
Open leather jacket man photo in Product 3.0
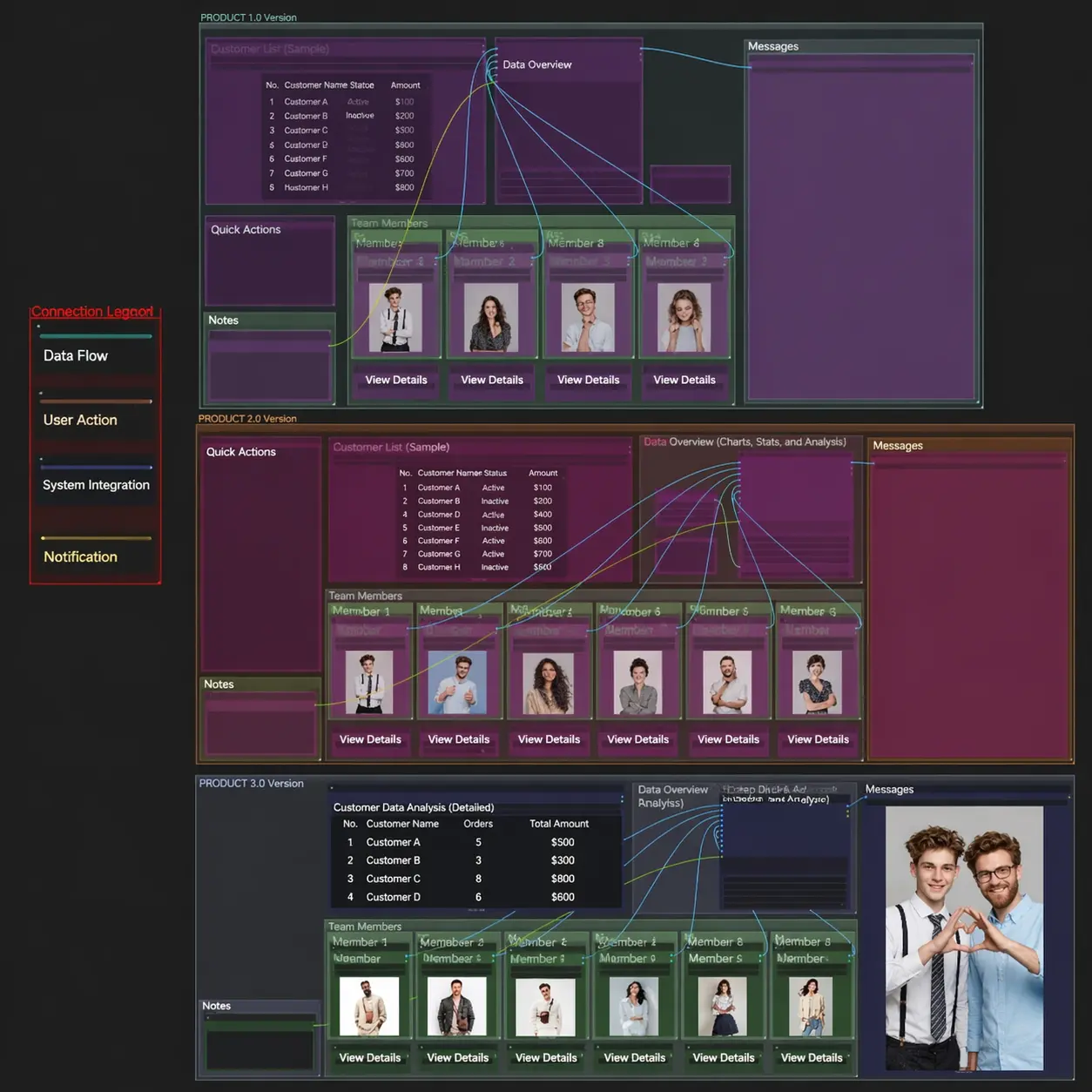[457, 1007]
